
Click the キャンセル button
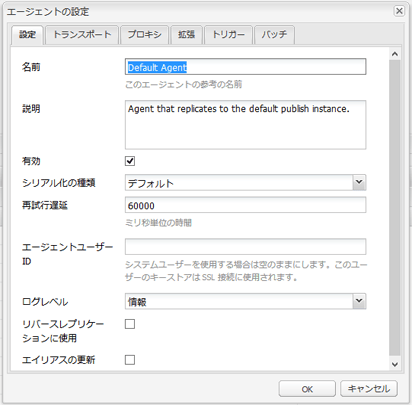coord(369,389)
